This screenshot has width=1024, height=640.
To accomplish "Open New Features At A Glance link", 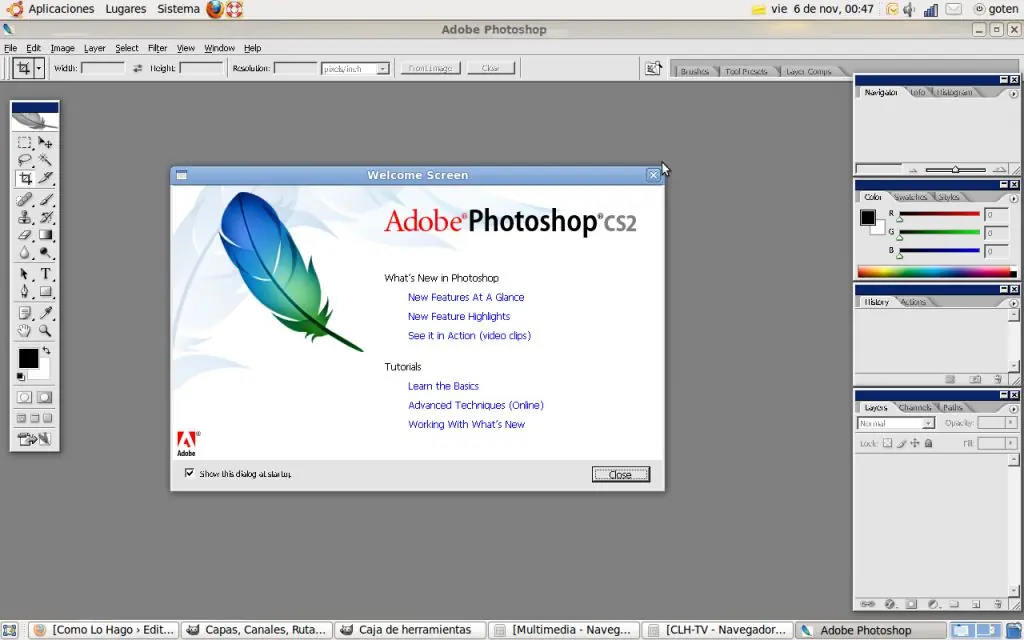I will [466, 297].
